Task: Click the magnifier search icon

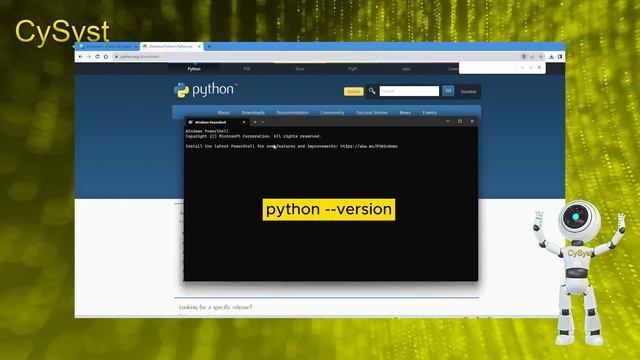Action: point(372,91)
